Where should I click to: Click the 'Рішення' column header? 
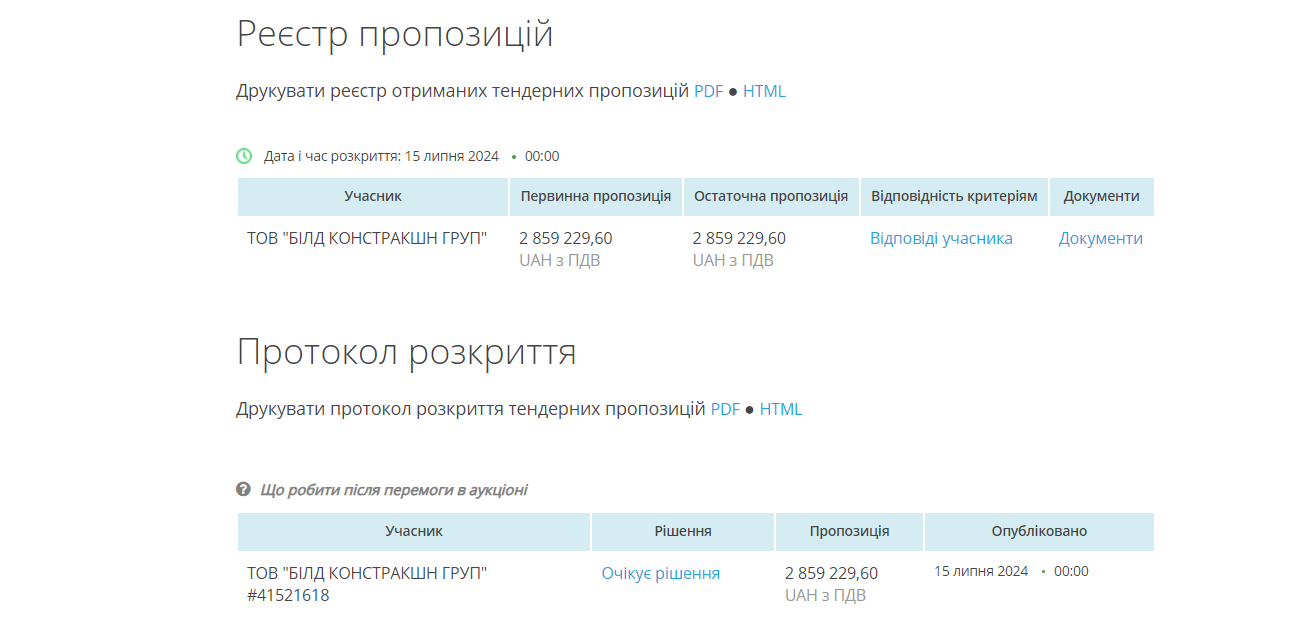(x=682, y=531)
